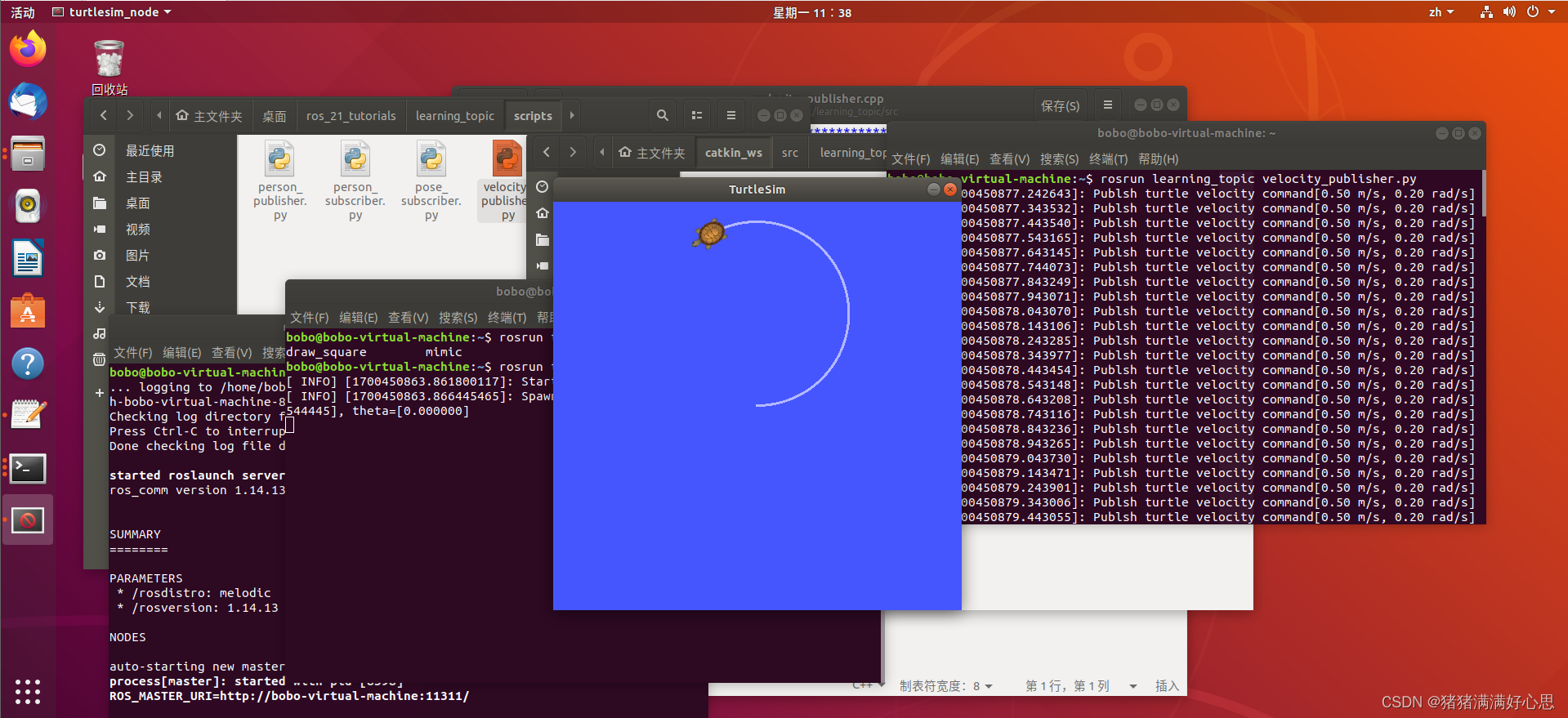Select 最近使用 in Files sidebar
The width and height of the screenshot is (1568, 718).
(x=150, y=150)
